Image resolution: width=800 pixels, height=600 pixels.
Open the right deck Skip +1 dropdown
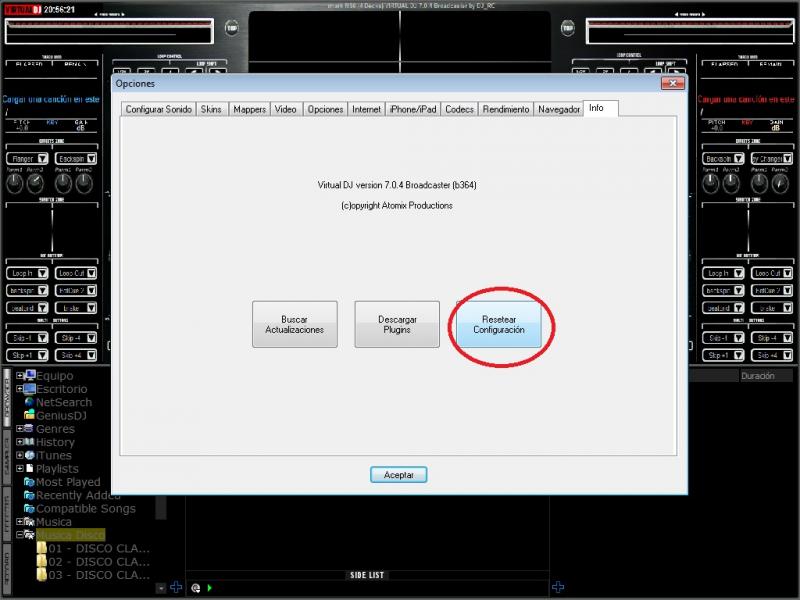[x=738, y=355]
